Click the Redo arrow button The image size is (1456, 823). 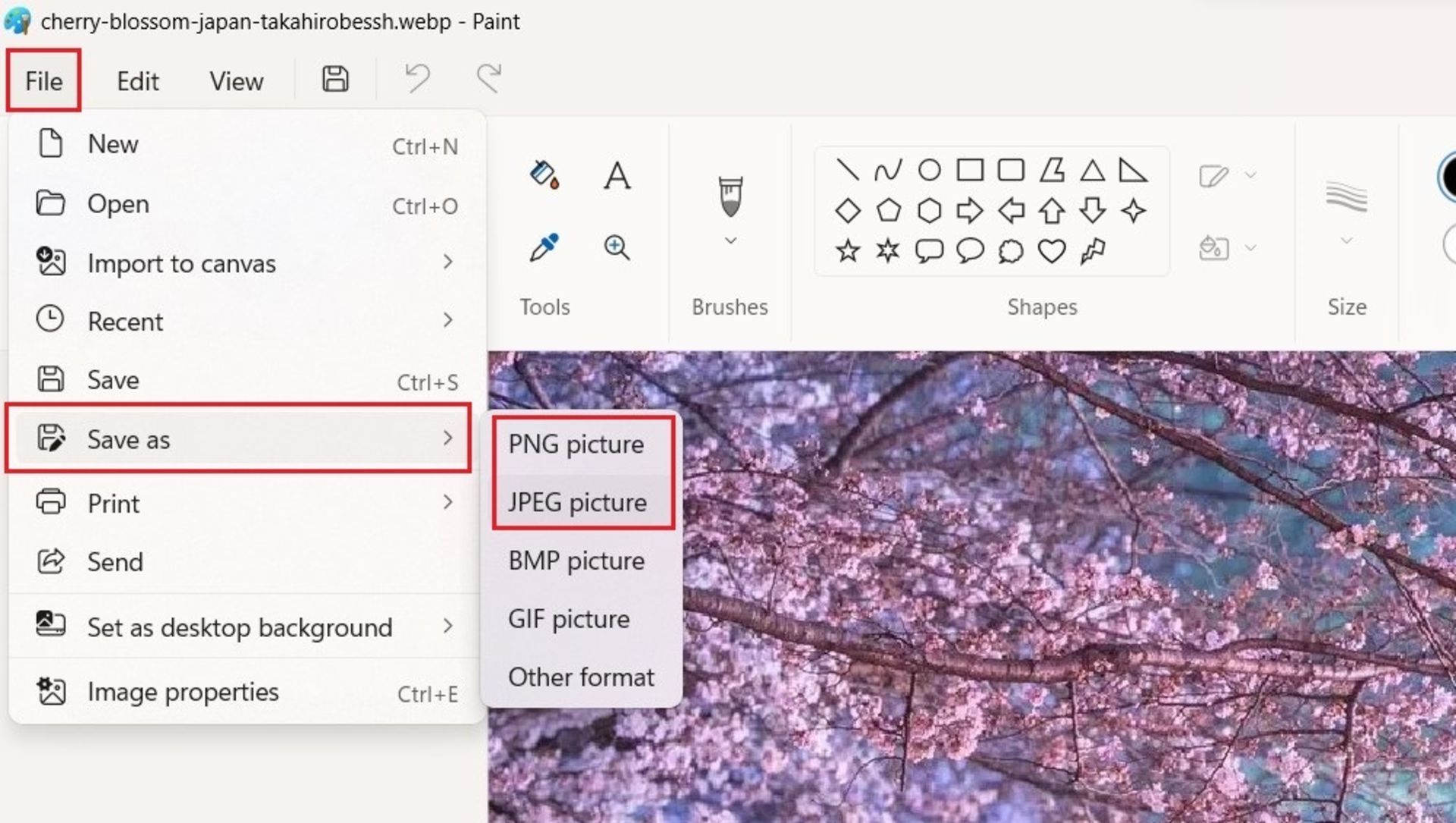click(488, 79)
